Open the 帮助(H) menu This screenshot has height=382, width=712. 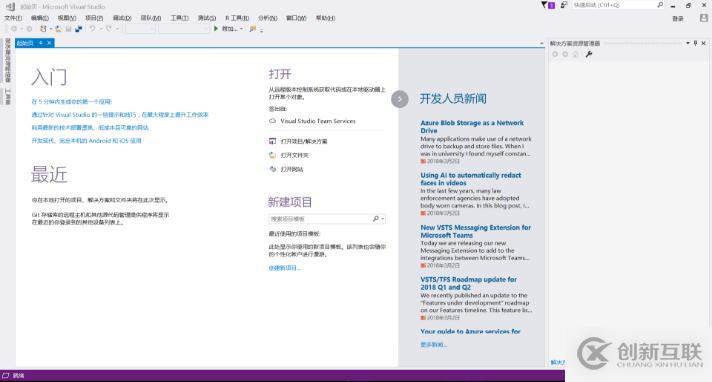(325, 18)
